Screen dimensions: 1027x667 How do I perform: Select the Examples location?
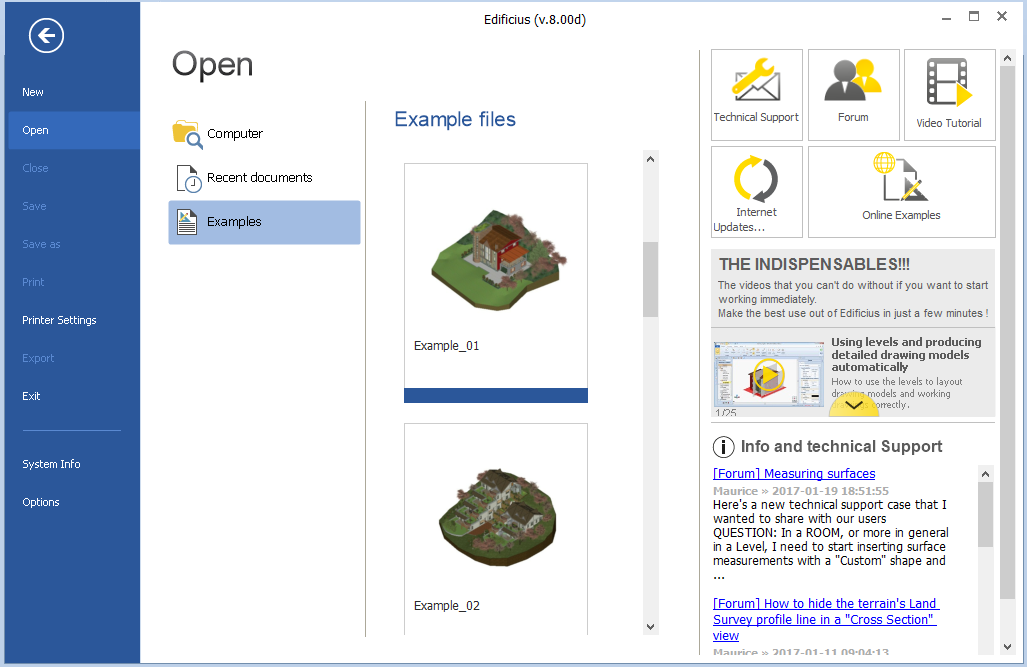(264, 222)
